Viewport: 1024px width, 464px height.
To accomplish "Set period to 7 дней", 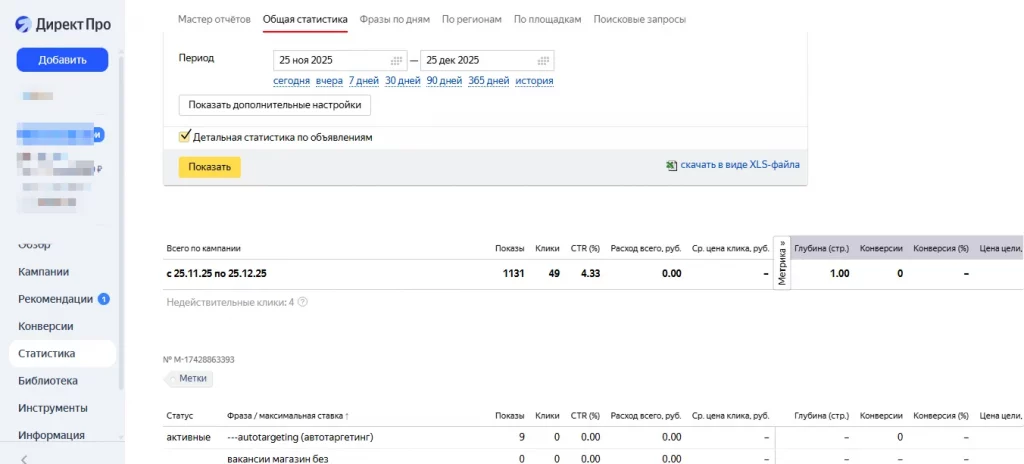I will tap(364, 81).
